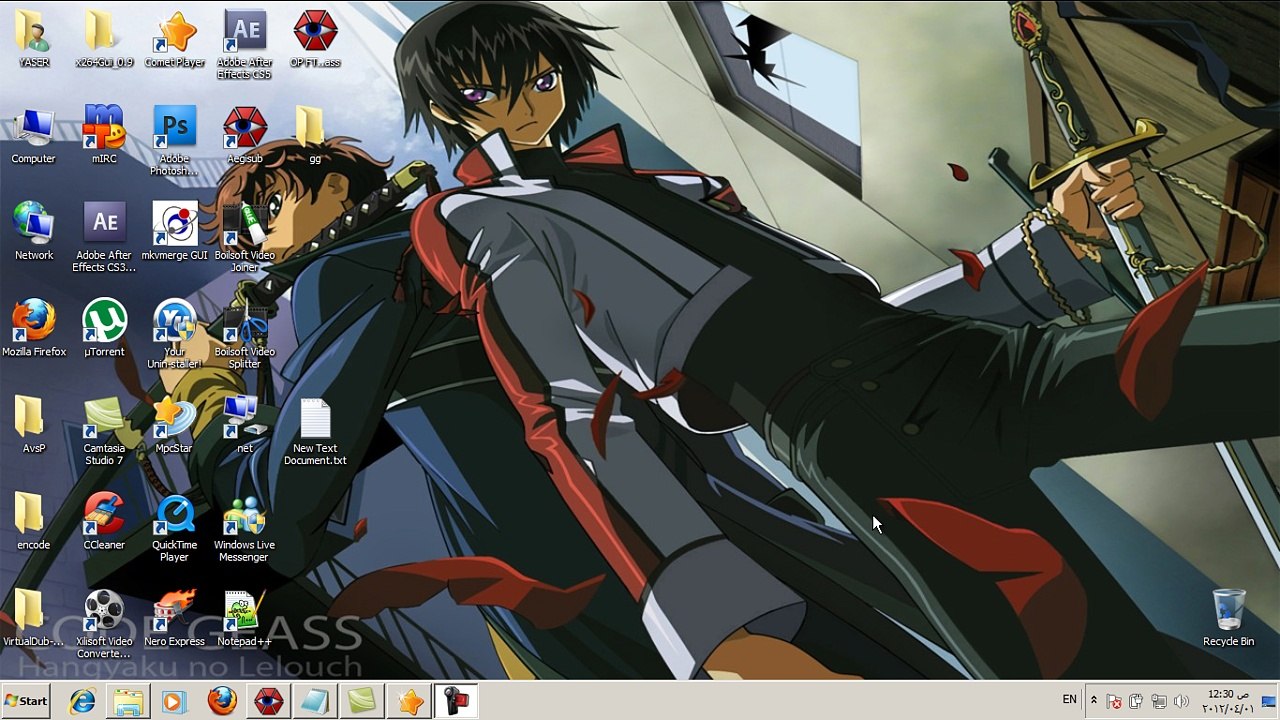Select the Camtasia Studio 7 shortcut

click(x=104, y=430)
